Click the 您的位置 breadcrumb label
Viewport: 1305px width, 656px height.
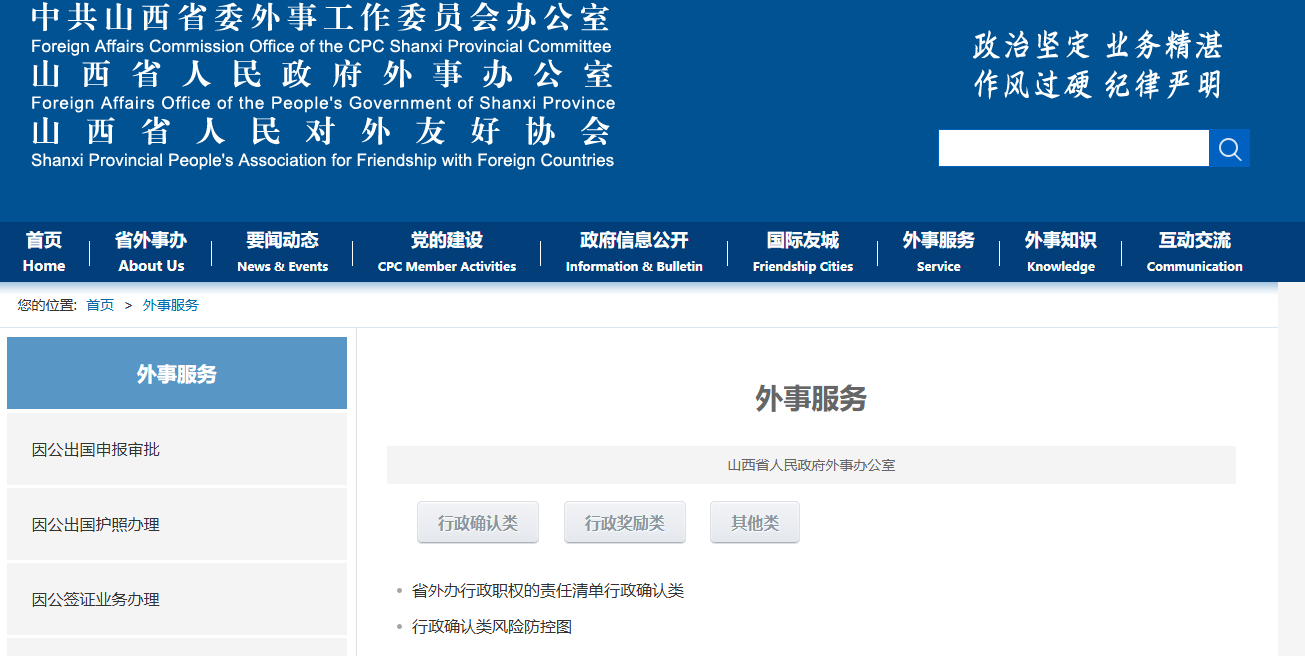tap(47, 305)
